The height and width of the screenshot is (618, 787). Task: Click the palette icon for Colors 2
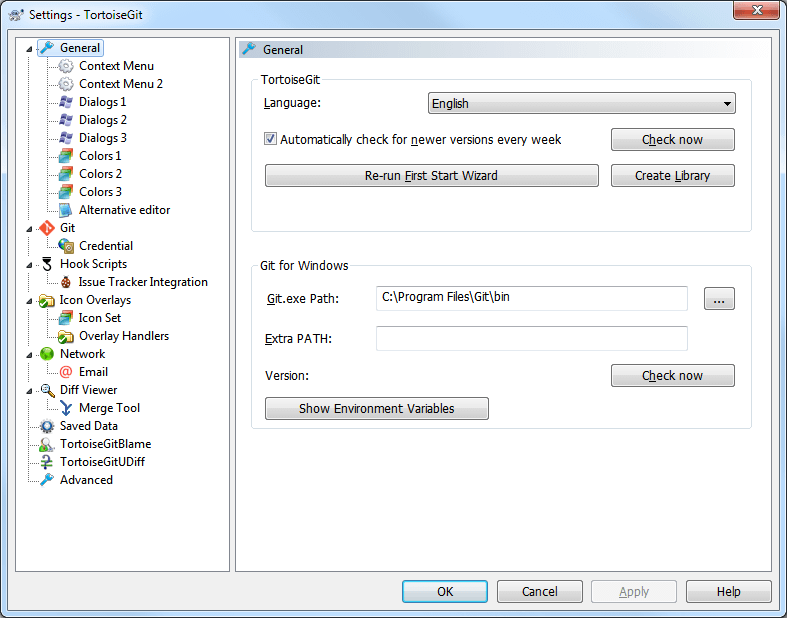click(66, 174)
